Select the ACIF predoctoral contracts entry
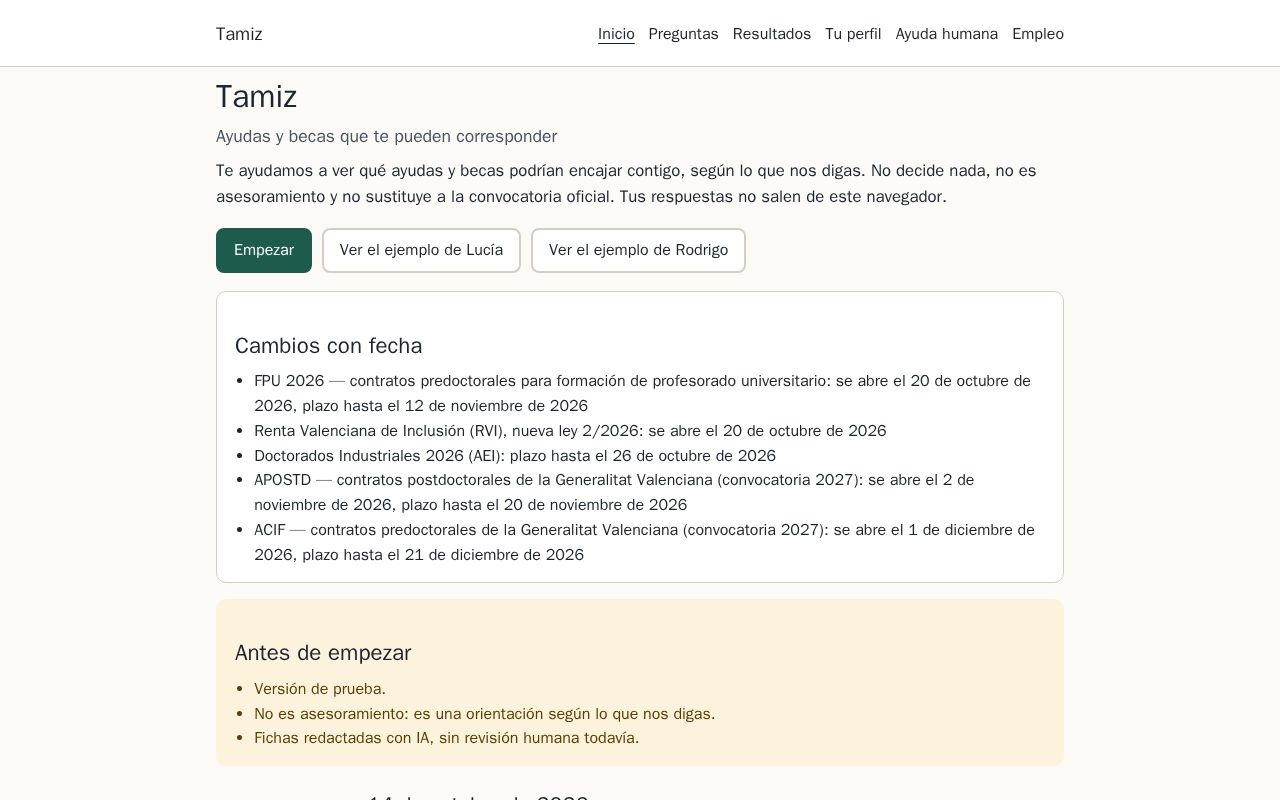1280x800 pixels. pos(644,542)
